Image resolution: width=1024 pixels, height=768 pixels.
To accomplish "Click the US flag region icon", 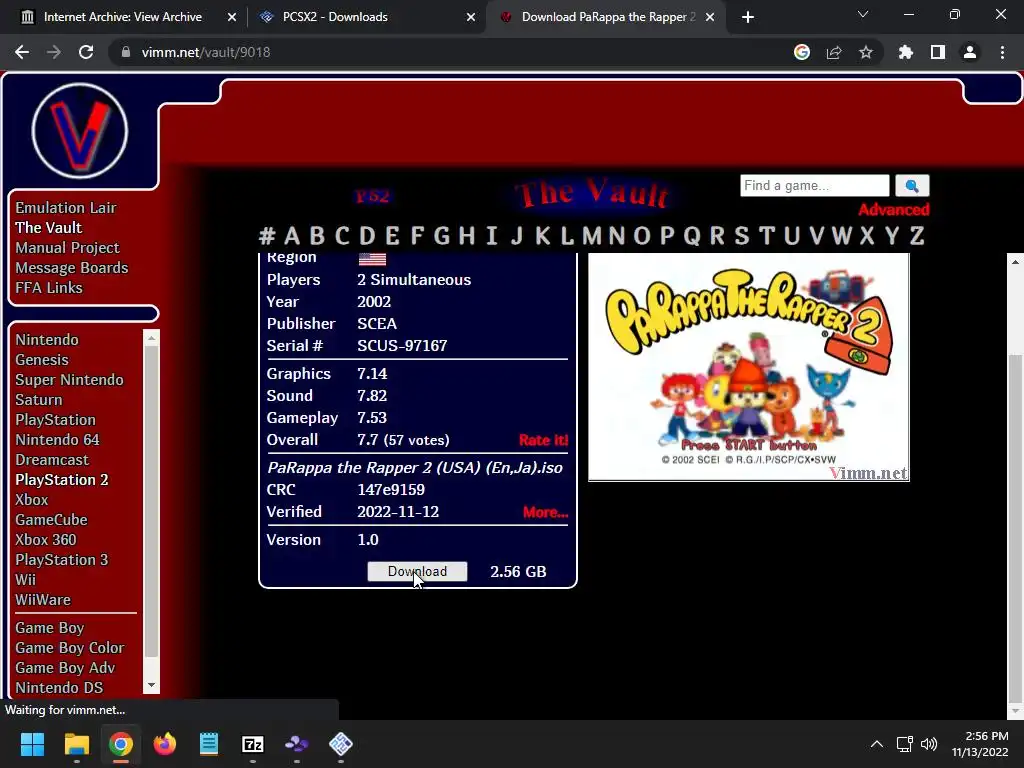I will tap(372, 259).
